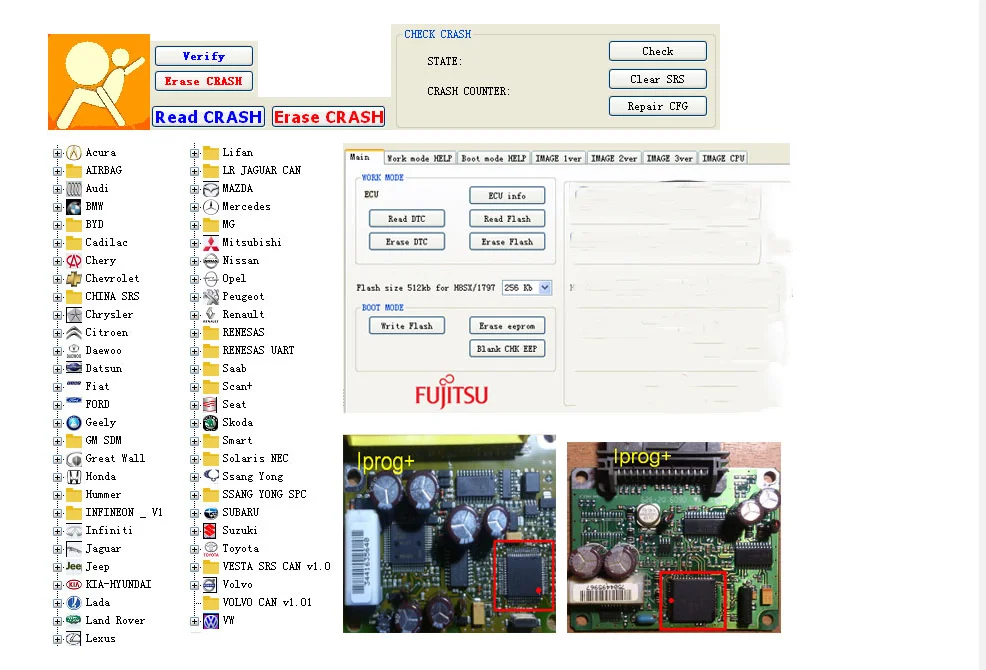Click the Verify button
The width and height of the screenshot is (986, 670).
tap(204, 56)
